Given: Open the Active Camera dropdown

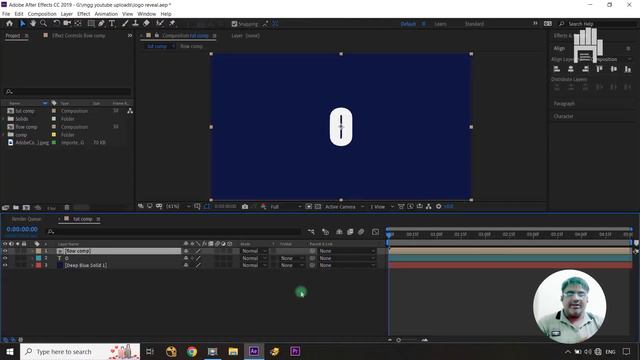Looking at the screenshot, I should 344,207.
